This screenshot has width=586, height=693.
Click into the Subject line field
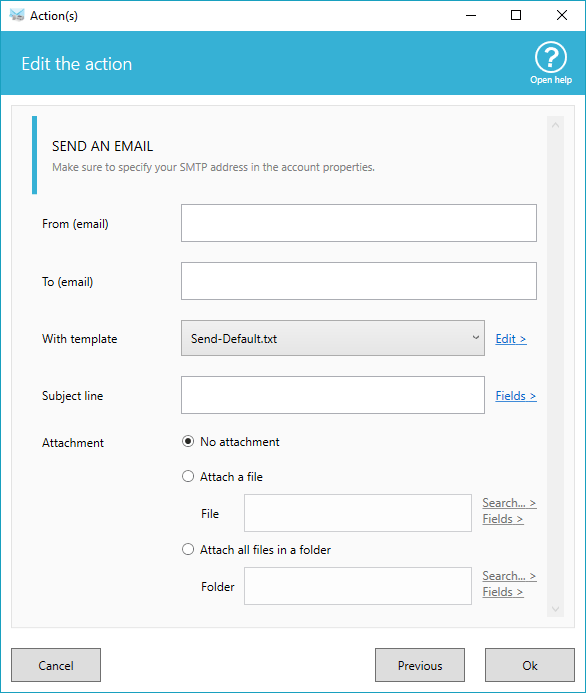pos(333,395)
